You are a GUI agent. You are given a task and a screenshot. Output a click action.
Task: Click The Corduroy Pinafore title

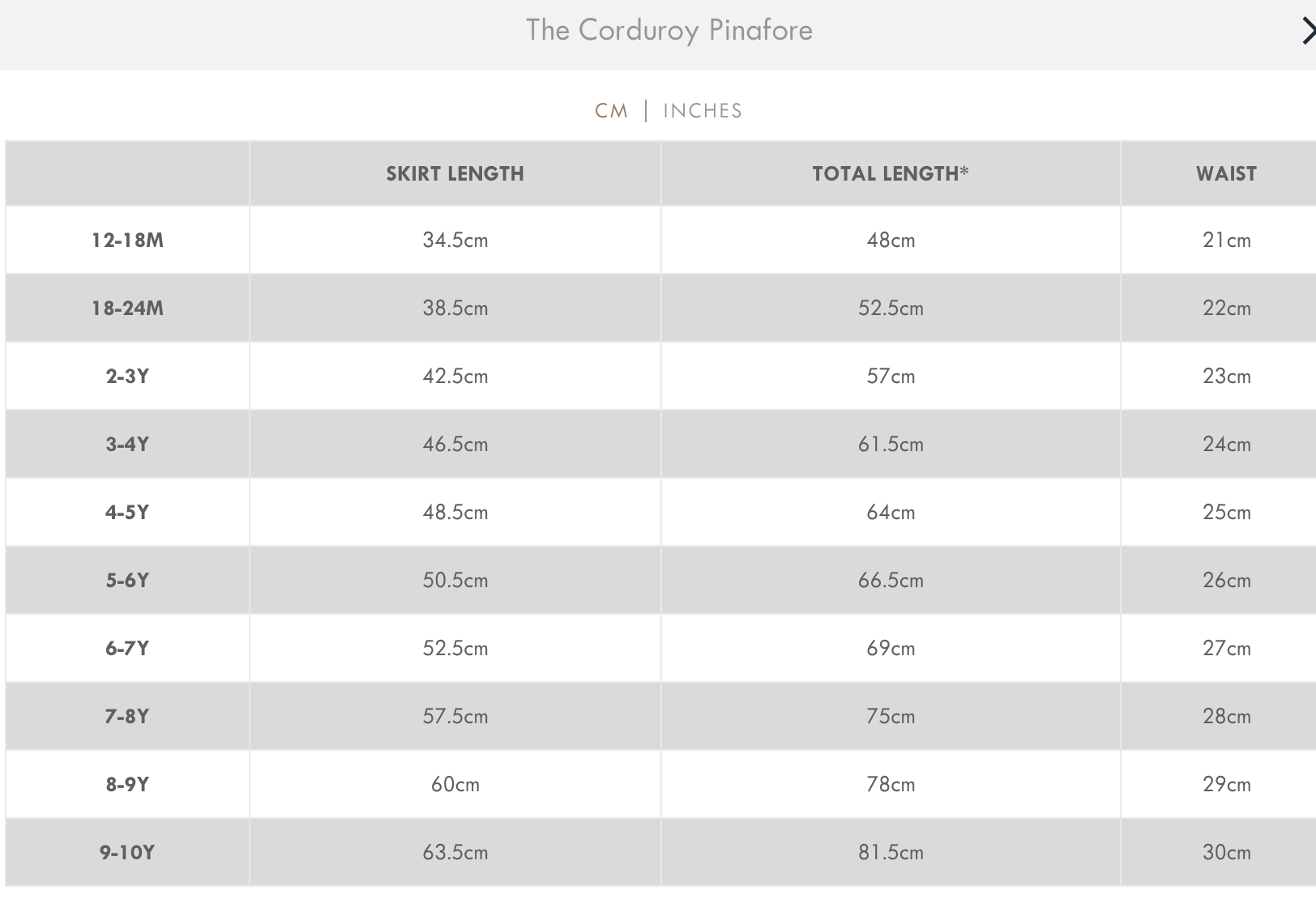pyautogui.click(x=669, y=30)
